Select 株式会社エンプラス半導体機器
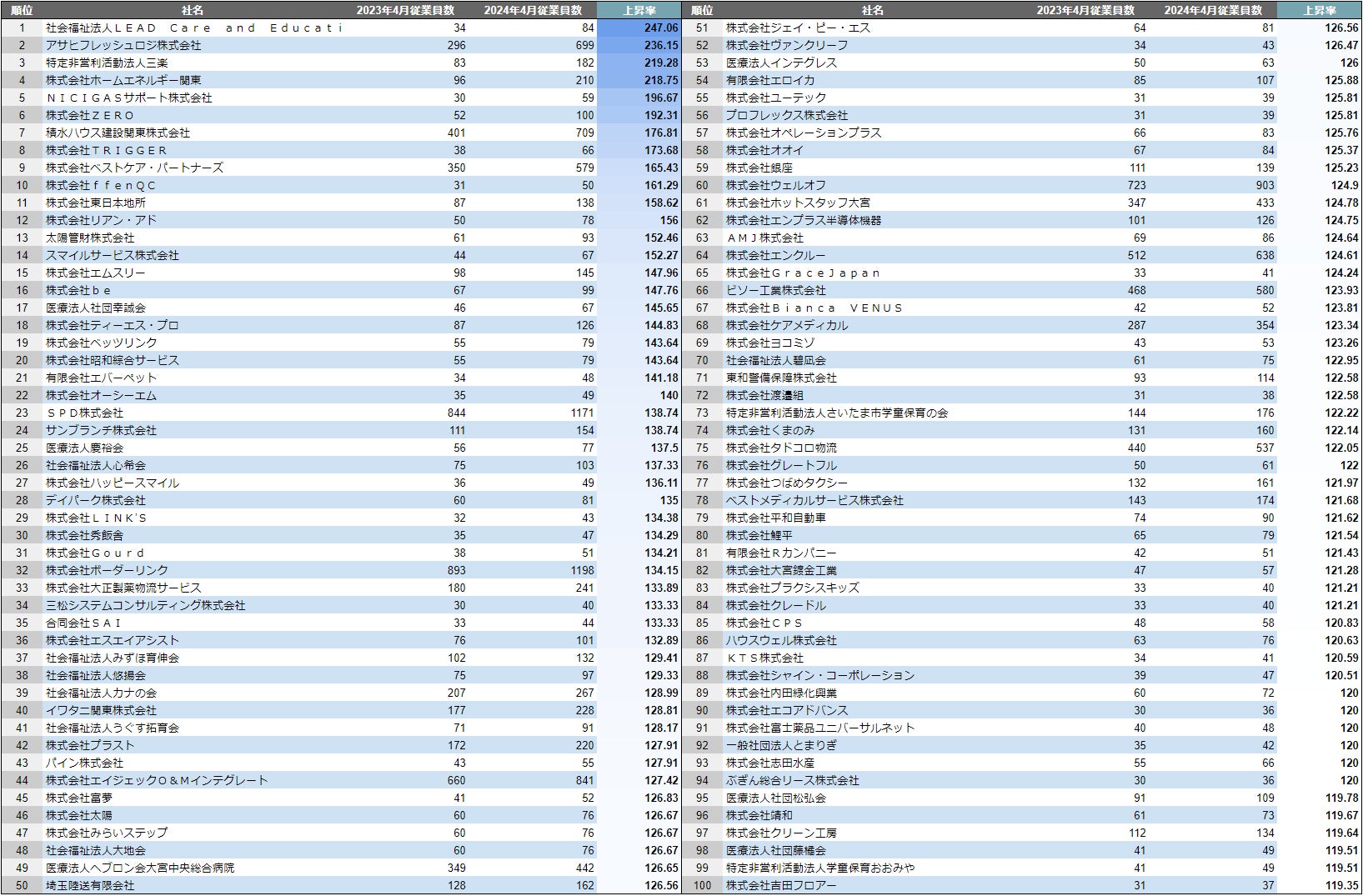The image size is (1363, 896). click(x=804, y=220)
